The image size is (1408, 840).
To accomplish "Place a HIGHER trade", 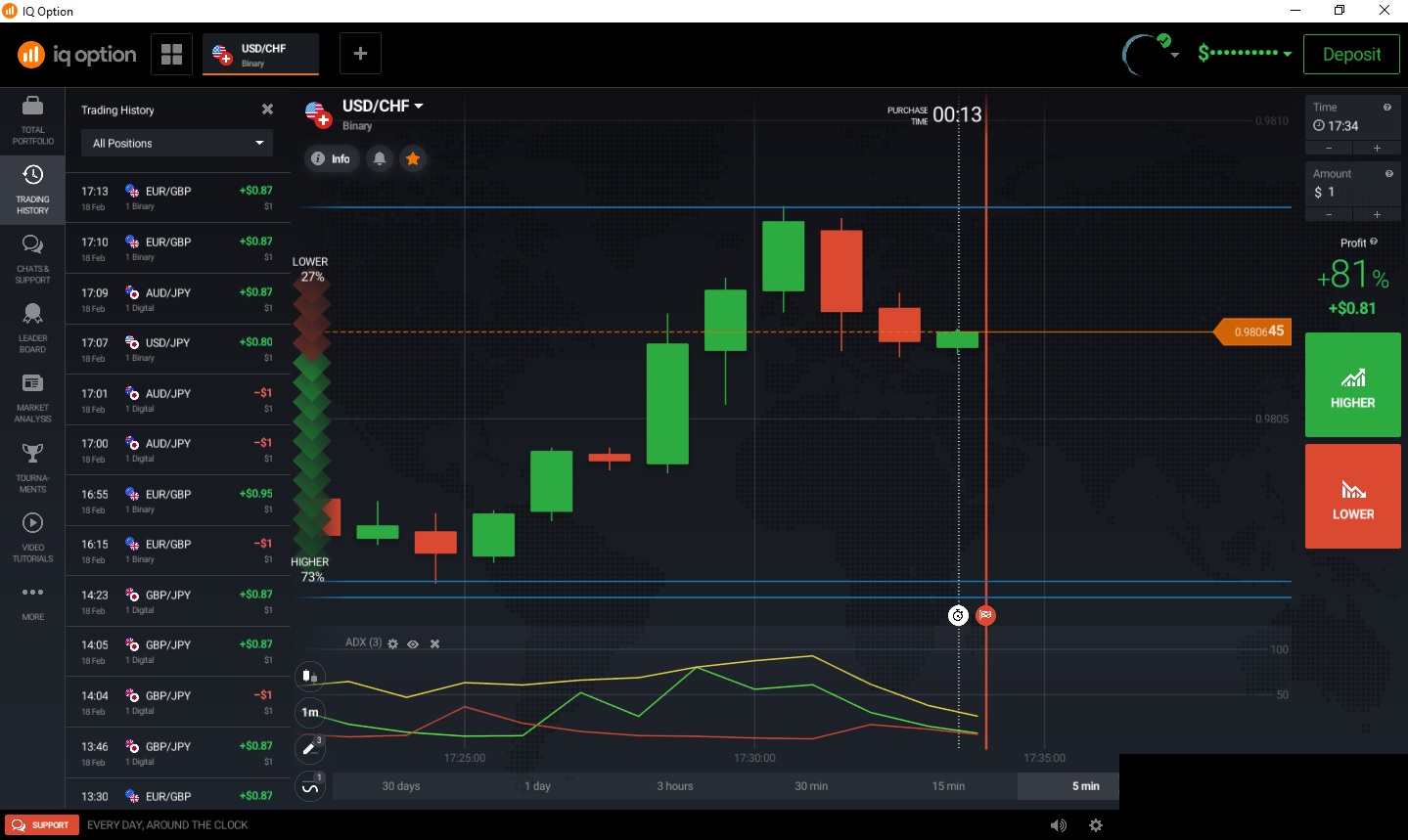I will [x=1353, y=384].
